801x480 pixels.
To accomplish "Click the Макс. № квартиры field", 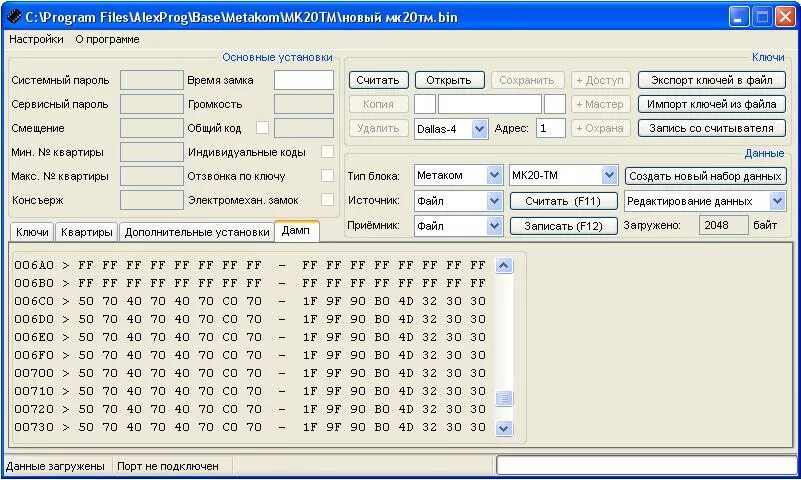I will pyautogui.click(x=152, y=176).
